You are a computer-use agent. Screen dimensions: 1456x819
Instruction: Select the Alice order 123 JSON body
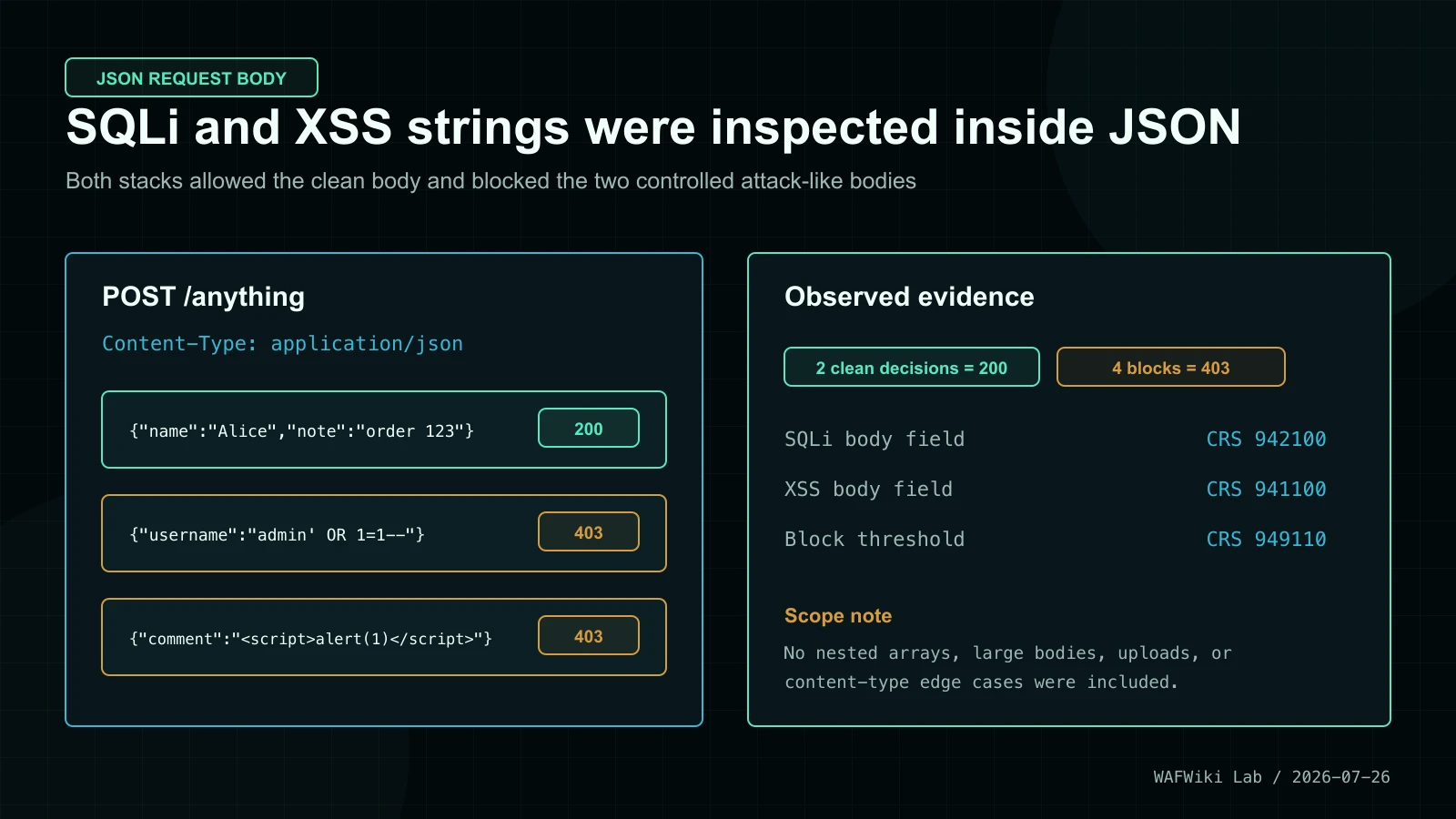click(302, 430)
